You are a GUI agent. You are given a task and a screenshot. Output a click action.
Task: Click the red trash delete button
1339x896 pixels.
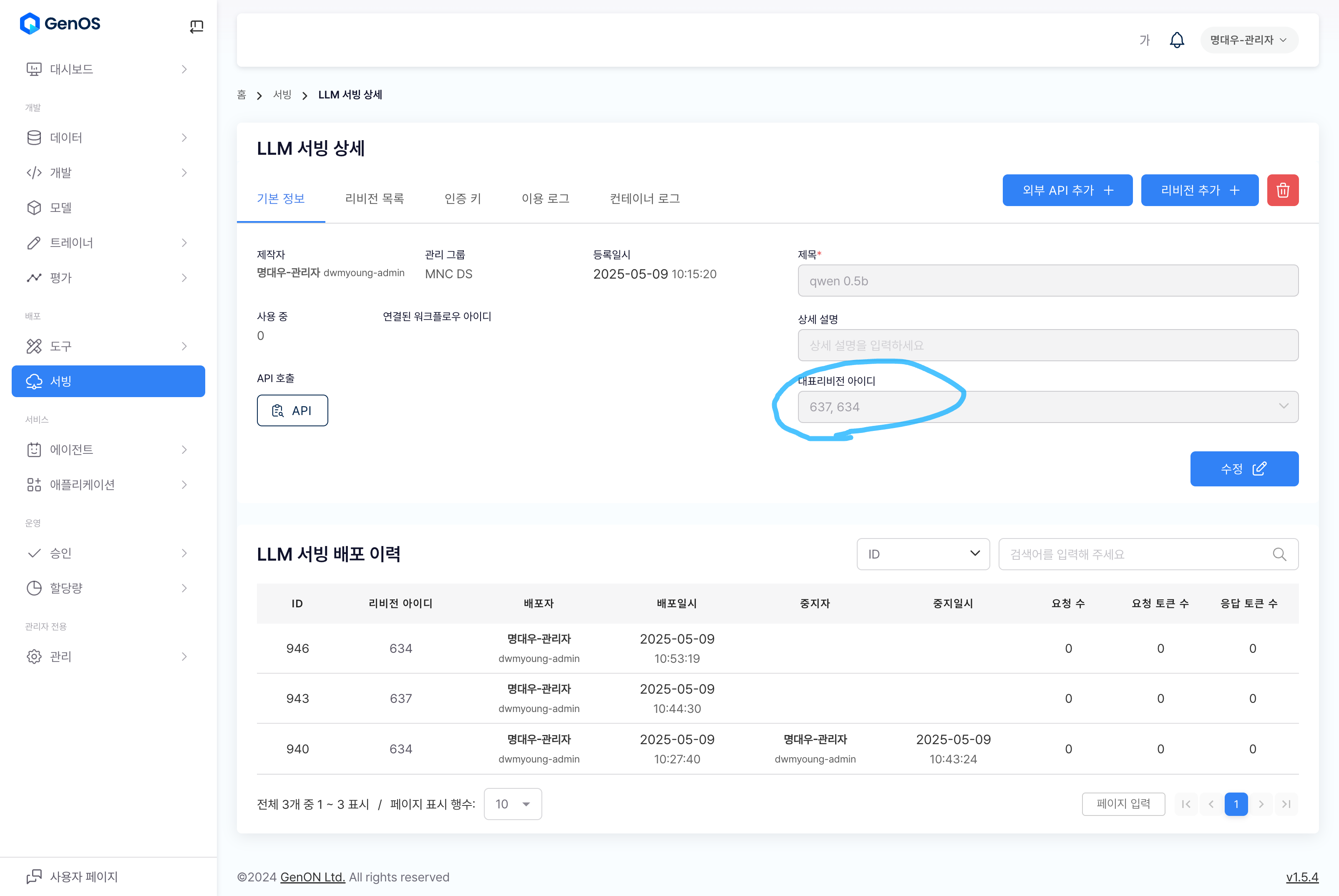pos(1282,190)
